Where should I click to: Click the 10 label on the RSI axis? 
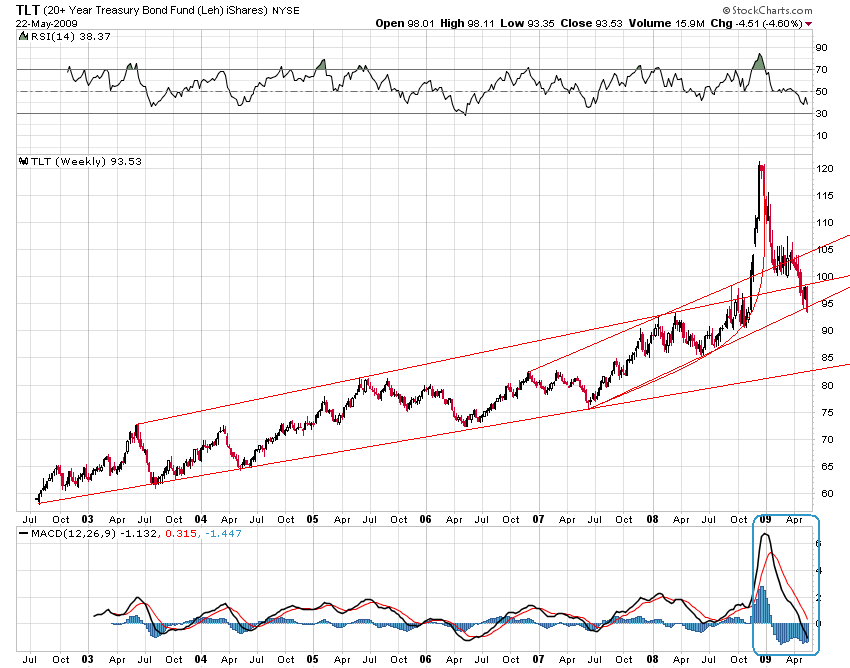point(822,136)
